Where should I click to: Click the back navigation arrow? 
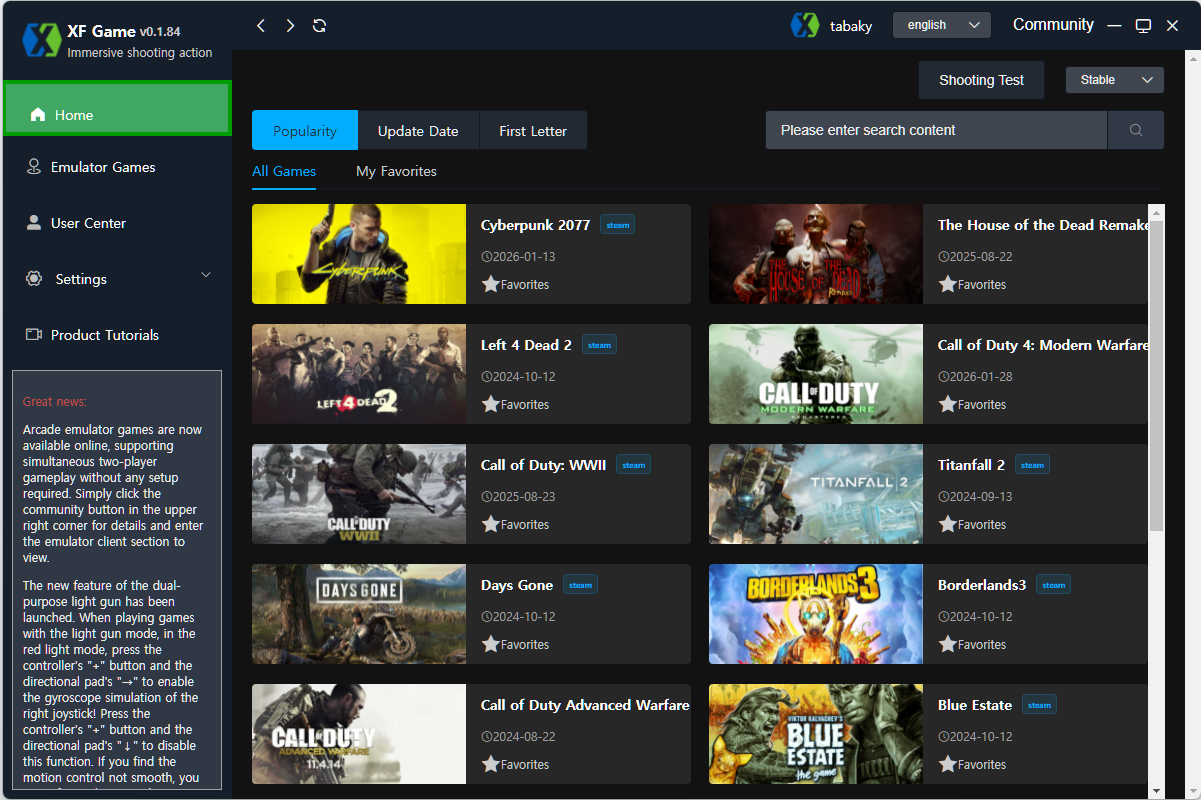tap(261, 26)
